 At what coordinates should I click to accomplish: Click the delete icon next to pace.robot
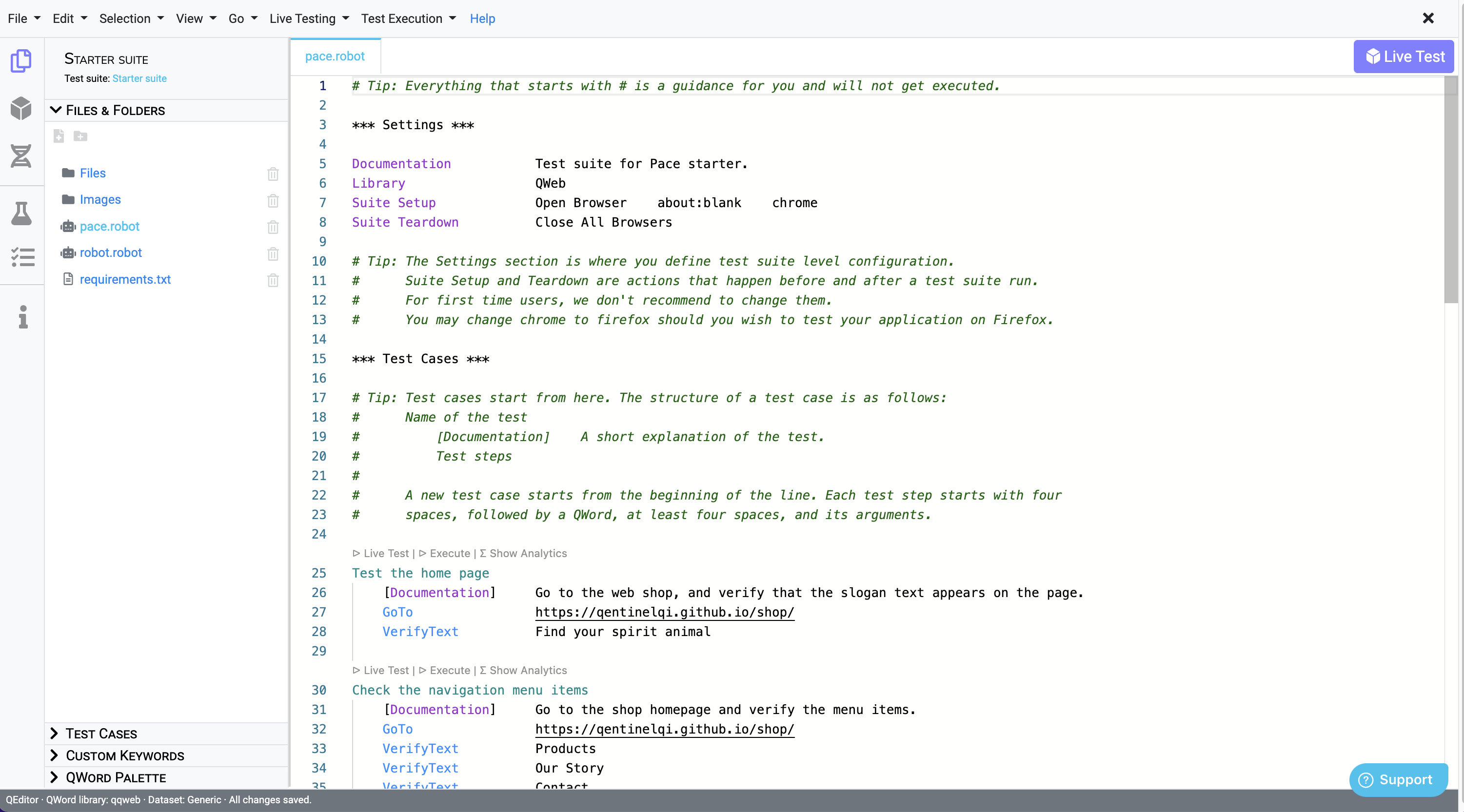tap(273, 226)
